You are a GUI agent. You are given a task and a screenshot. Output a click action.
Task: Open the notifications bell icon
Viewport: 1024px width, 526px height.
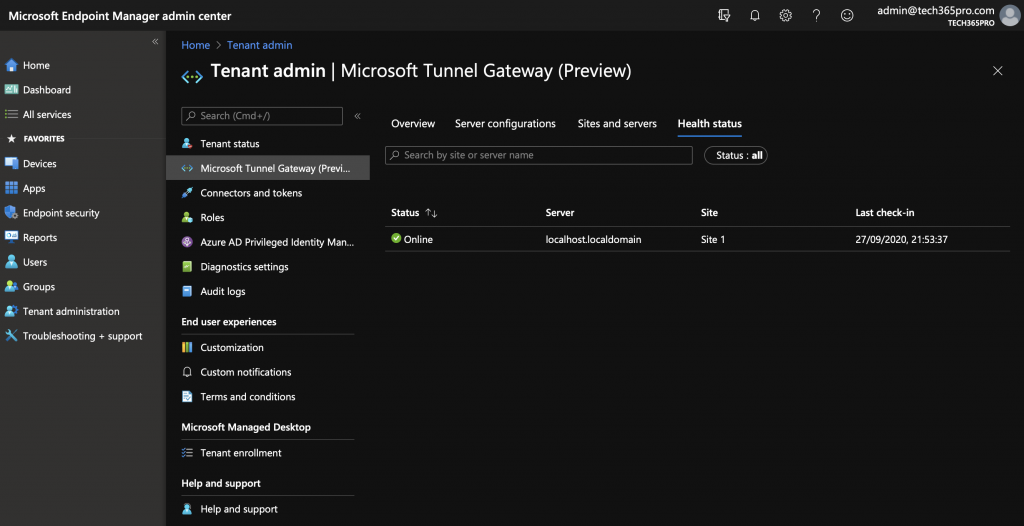coord(755,15)
